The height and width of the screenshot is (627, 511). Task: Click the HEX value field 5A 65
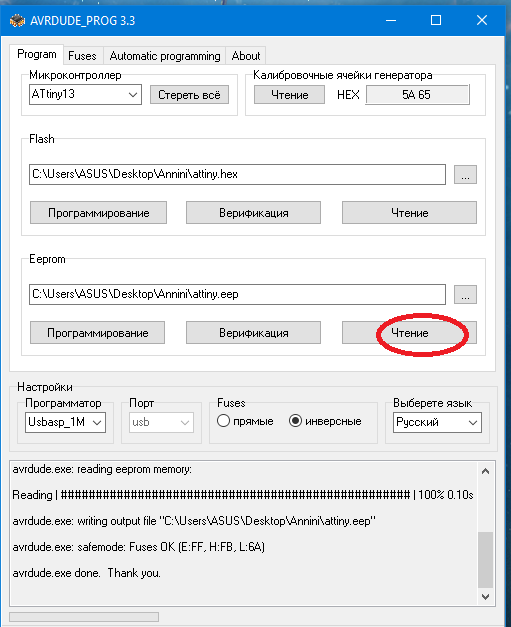coord(417,95)
